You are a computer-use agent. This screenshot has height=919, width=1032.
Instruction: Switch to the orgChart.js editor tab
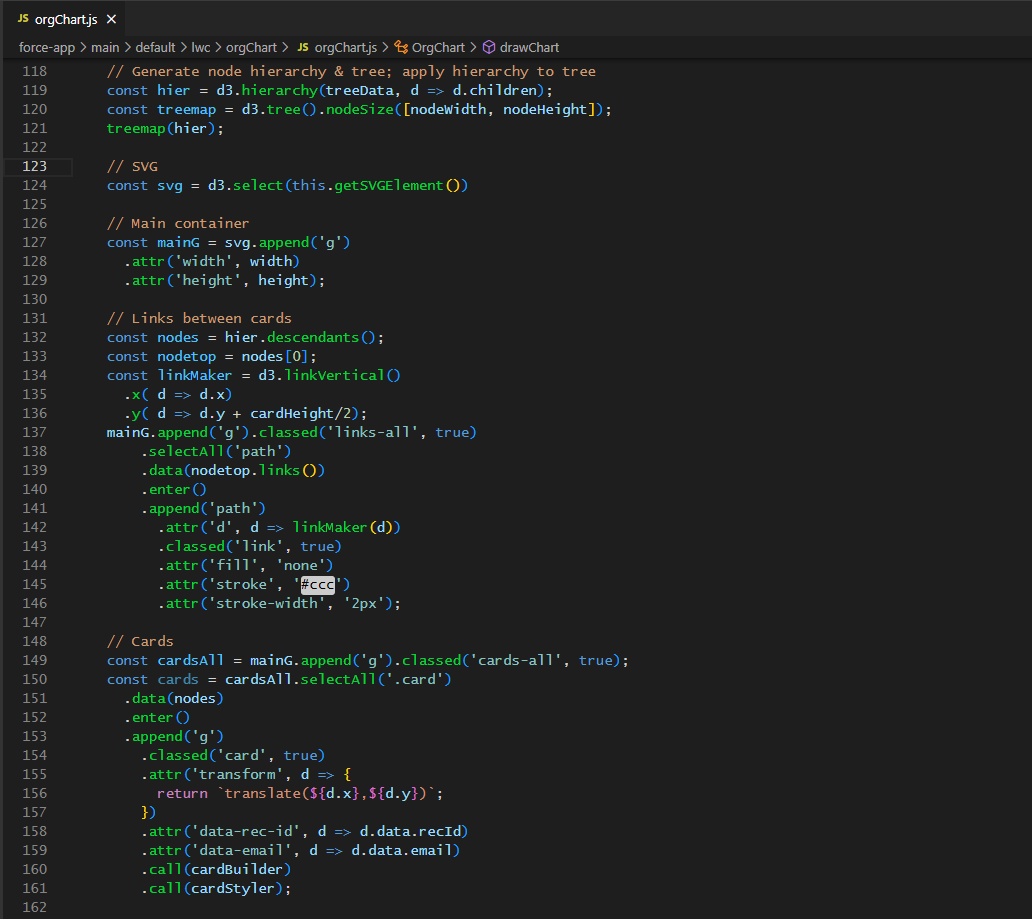tap(68, 18)
